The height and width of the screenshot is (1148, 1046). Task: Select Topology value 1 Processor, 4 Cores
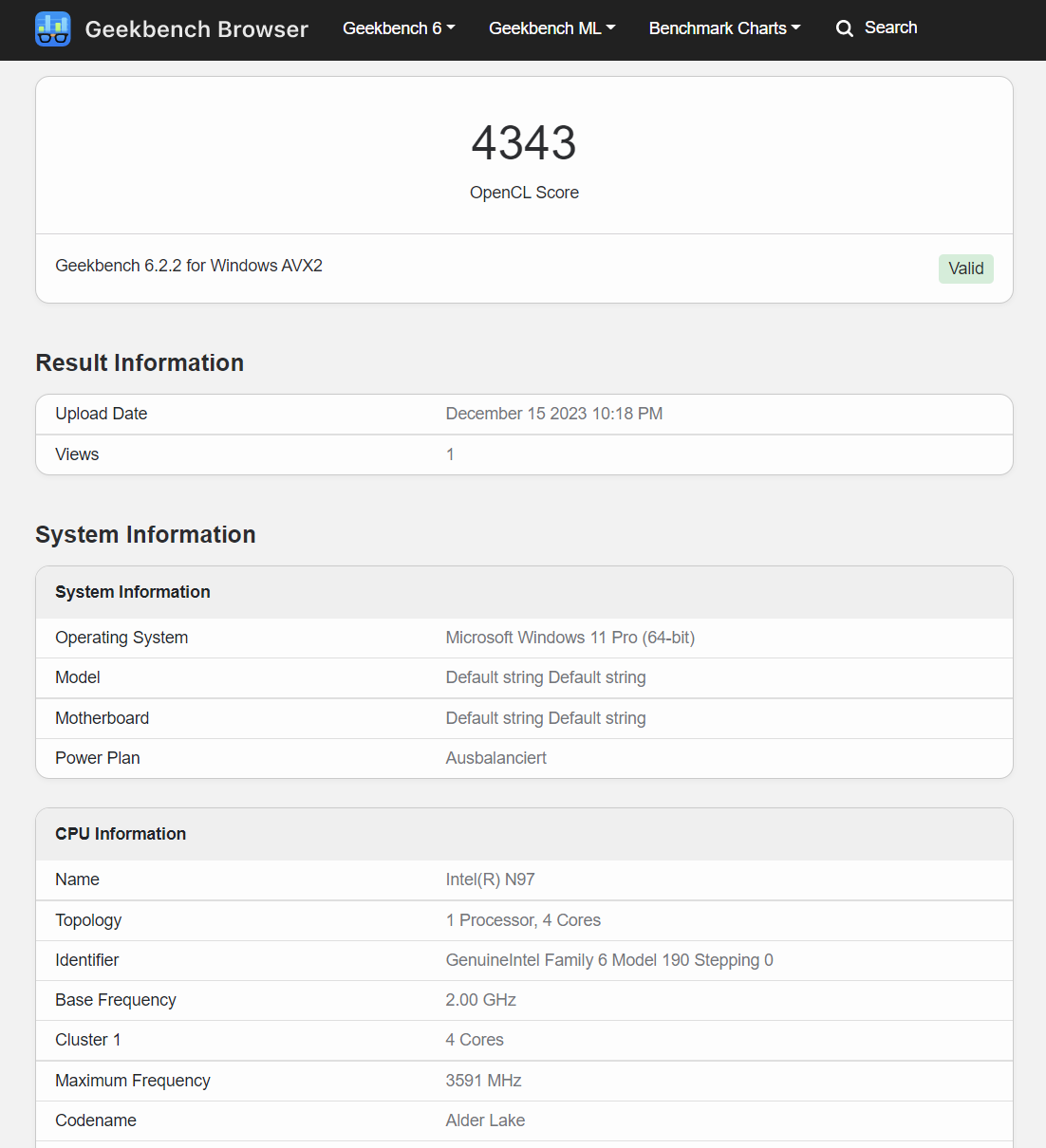523,920
